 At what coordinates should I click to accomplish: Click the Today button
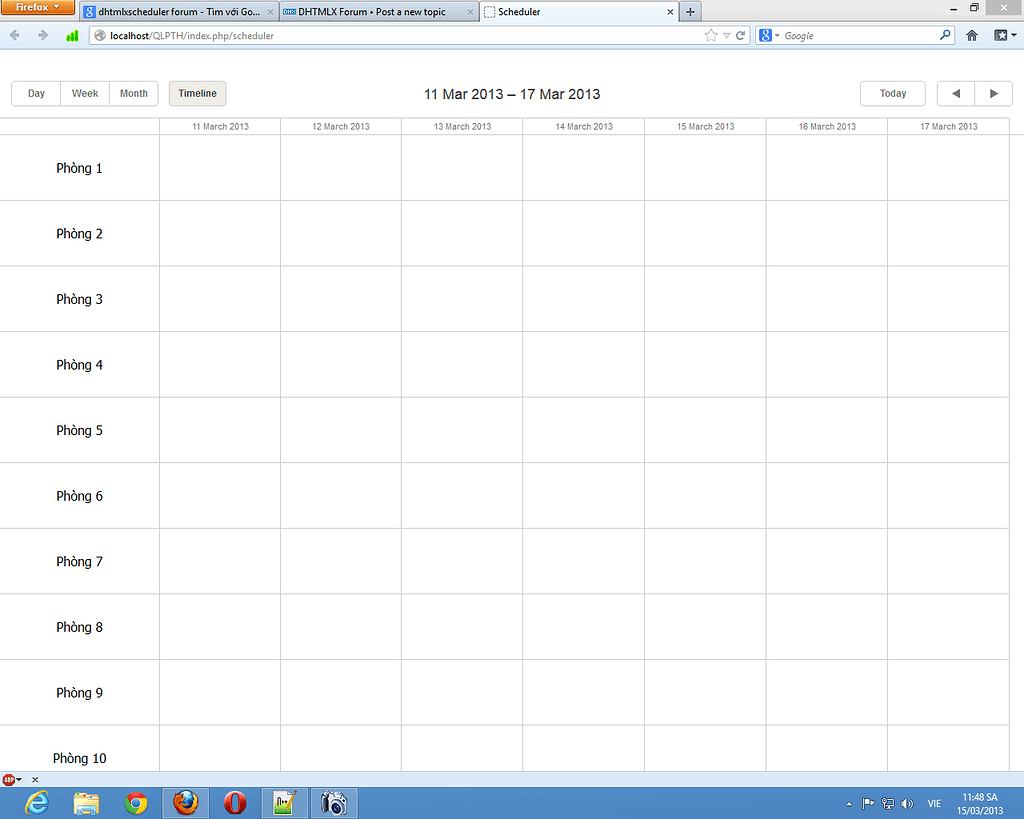[892, 93]
